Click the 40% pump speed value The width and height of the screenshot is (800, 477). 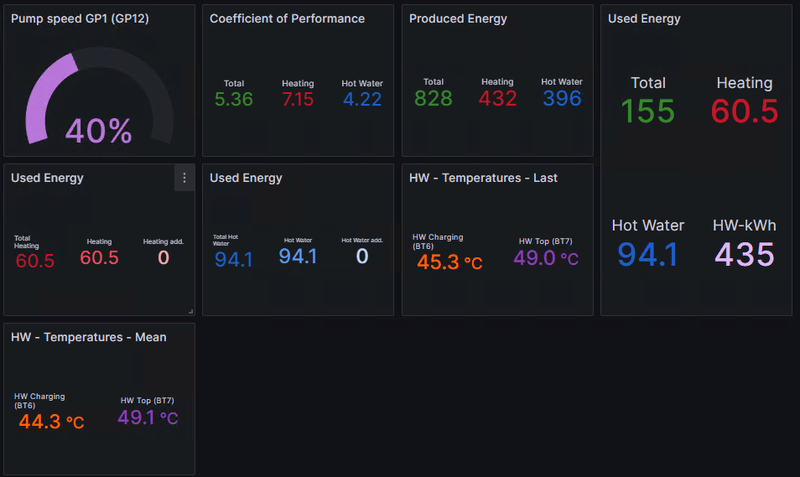coord(98,131)
